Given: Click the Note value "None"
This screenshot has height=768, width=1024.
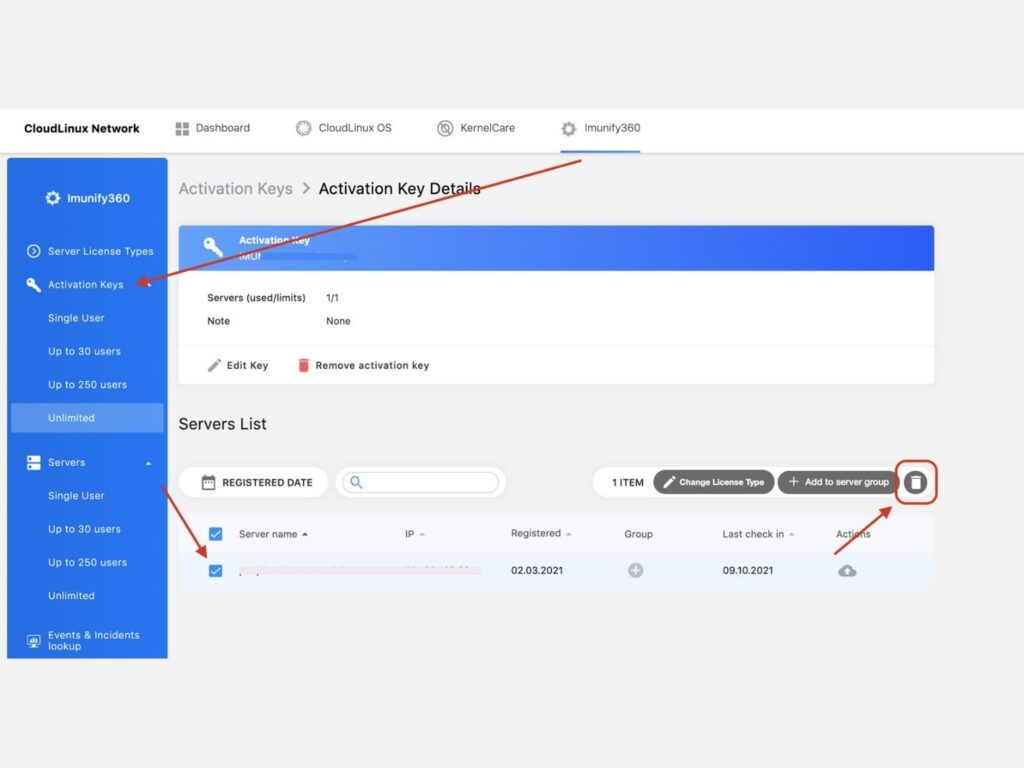Looking at the screenshot, I should pyautogui.click(x=338, y=321).
